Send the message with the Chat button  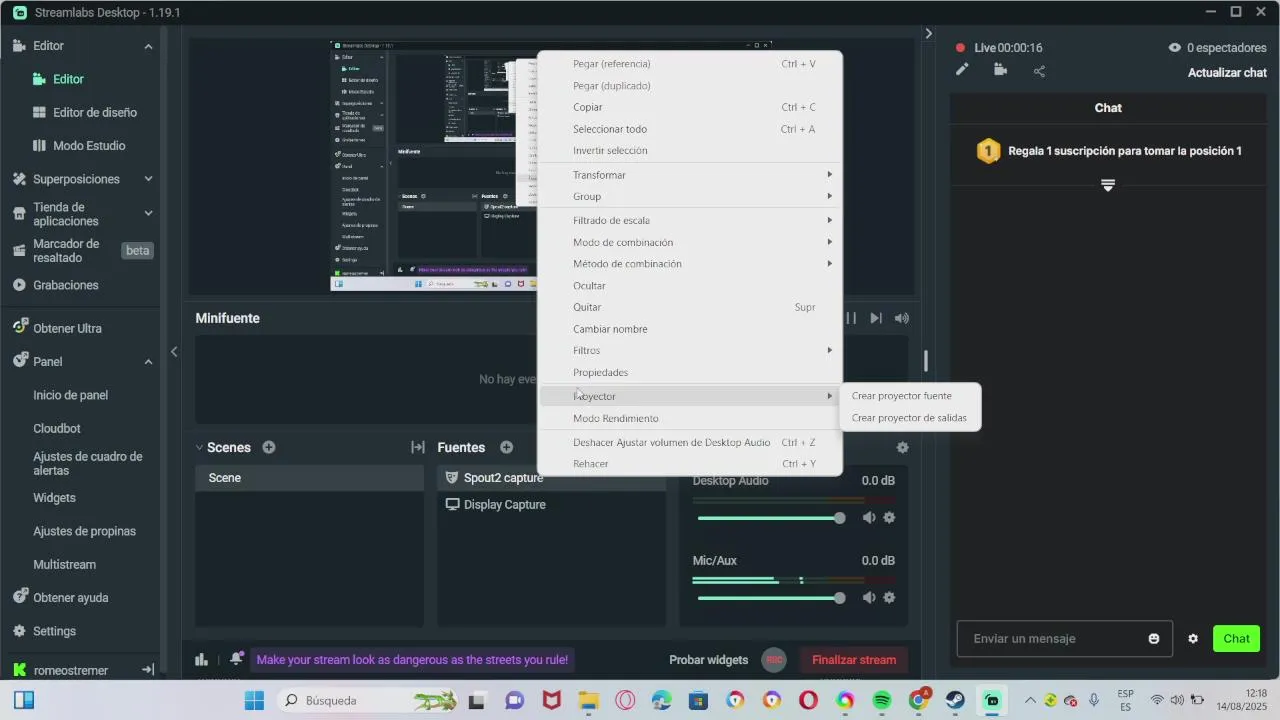pyautogui.click(x=1236, y=639)
